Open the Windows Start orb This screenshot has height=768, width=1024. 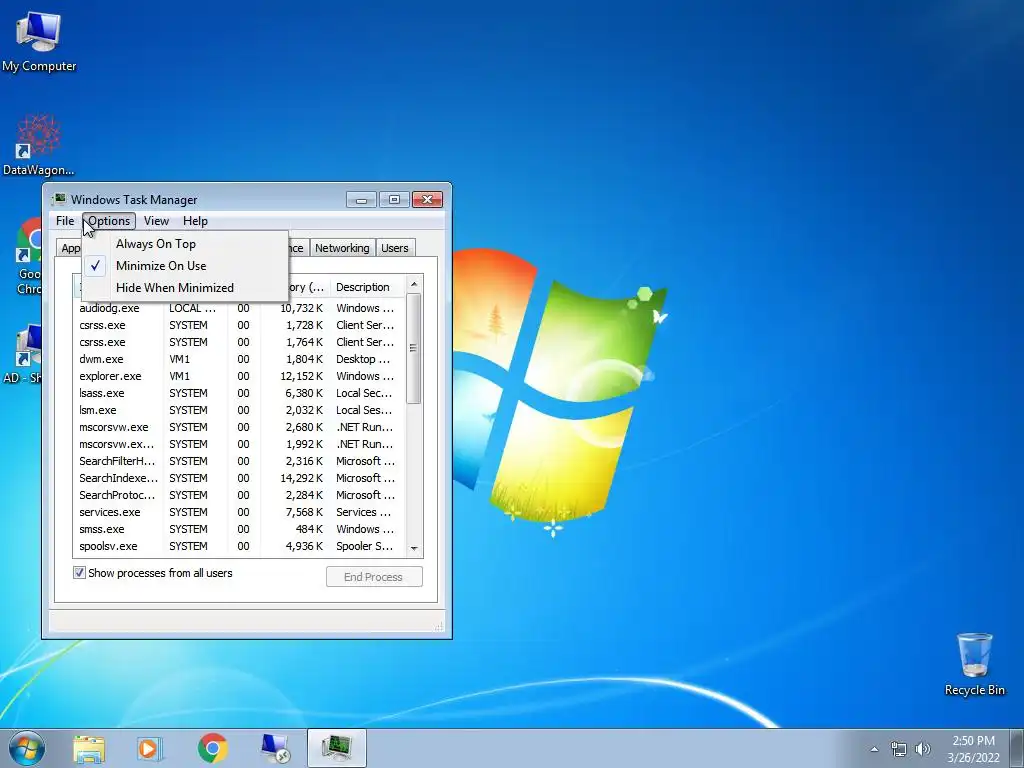(x=27, y=748)
